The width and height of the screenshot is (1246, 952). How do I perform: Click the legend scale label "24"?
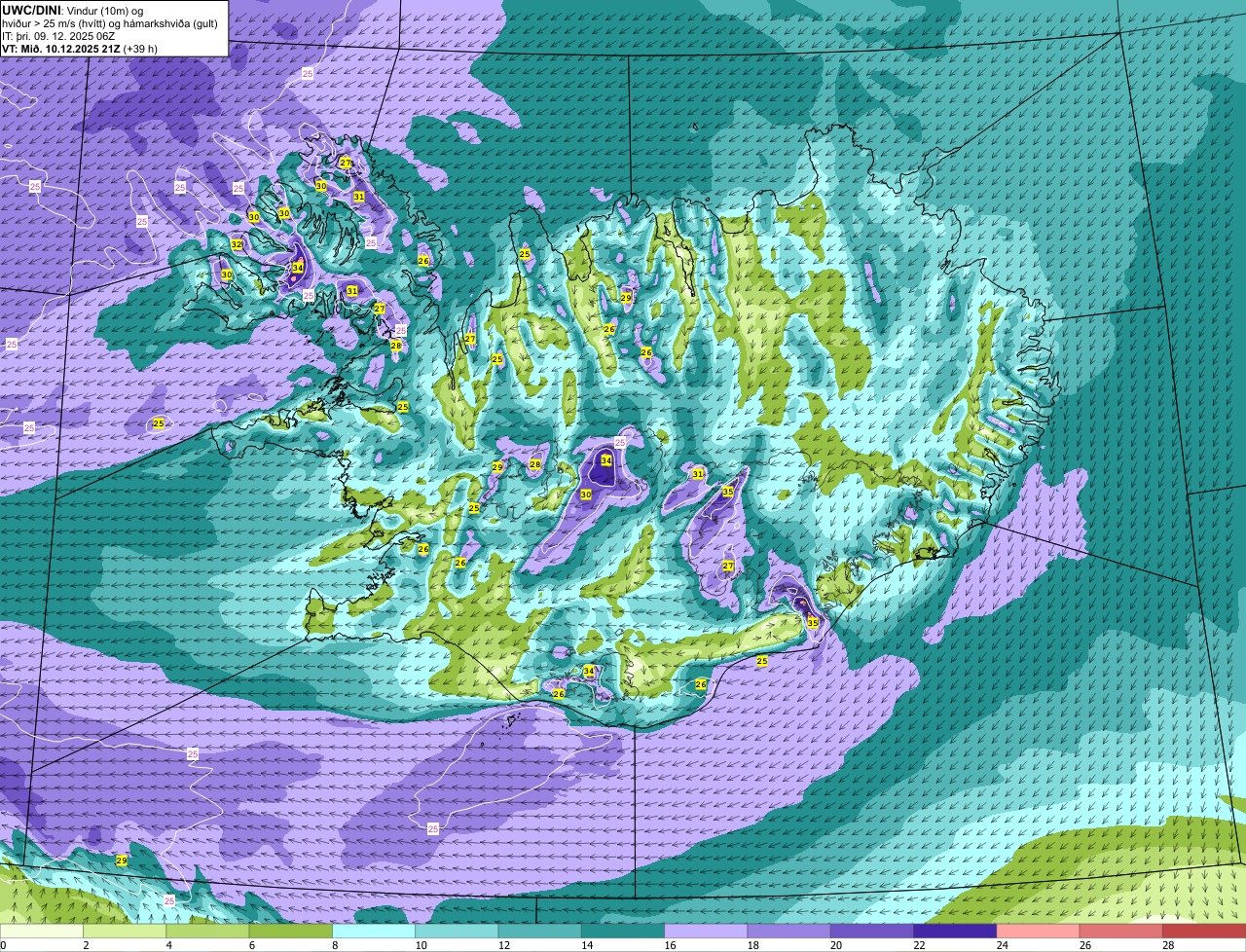coord(1002,945)
